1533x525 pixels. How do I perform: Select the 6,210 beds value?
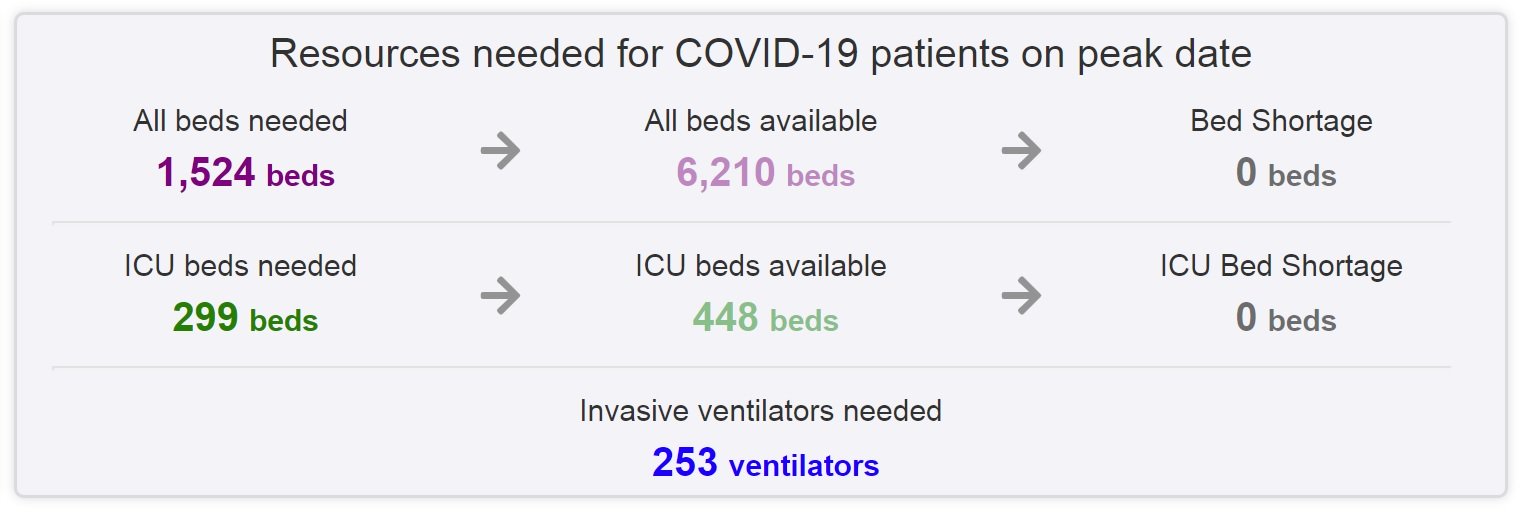tap(765, 174)
